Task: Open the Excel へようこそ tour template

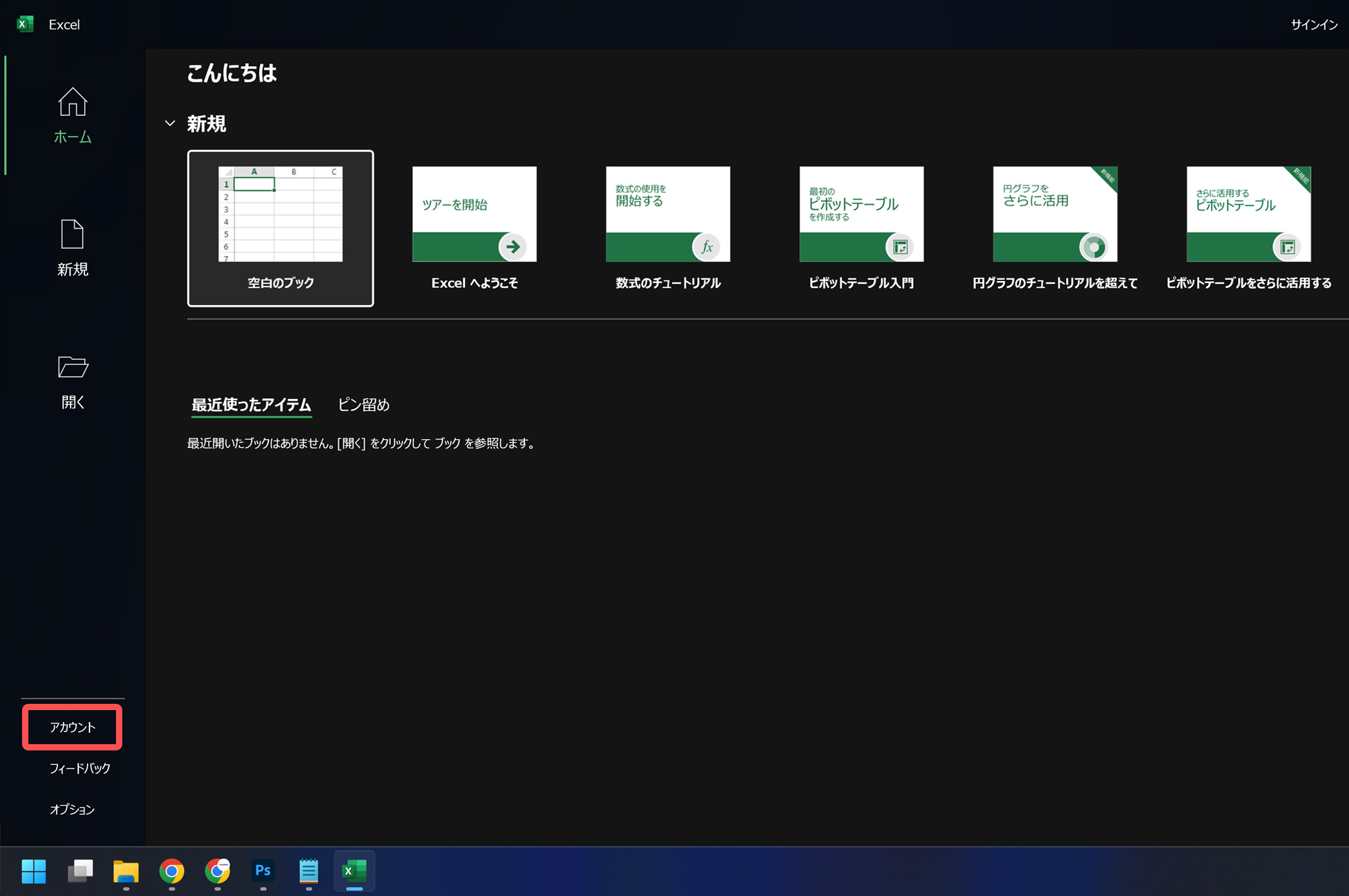Action: point(474,215)
